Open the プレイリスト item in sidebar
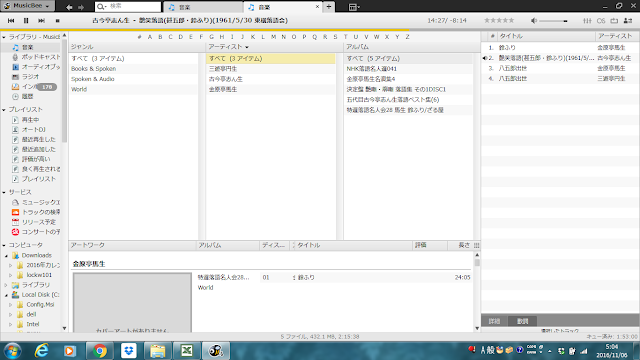The image size is (640, 360). click(x=34, y=179)
